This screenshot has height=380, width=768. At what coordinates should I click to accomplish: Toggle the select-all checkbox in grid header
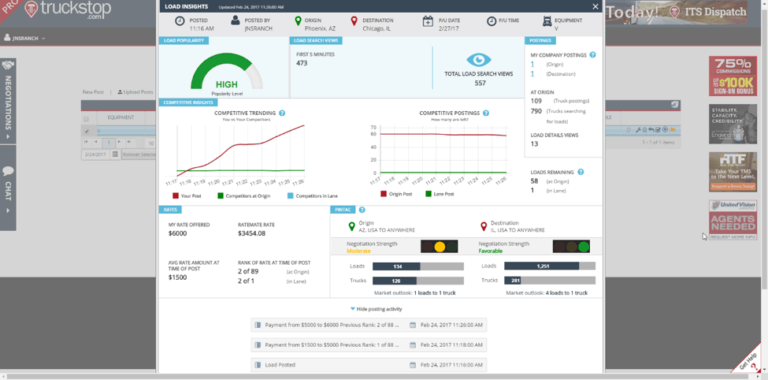(x=86, y=119)
